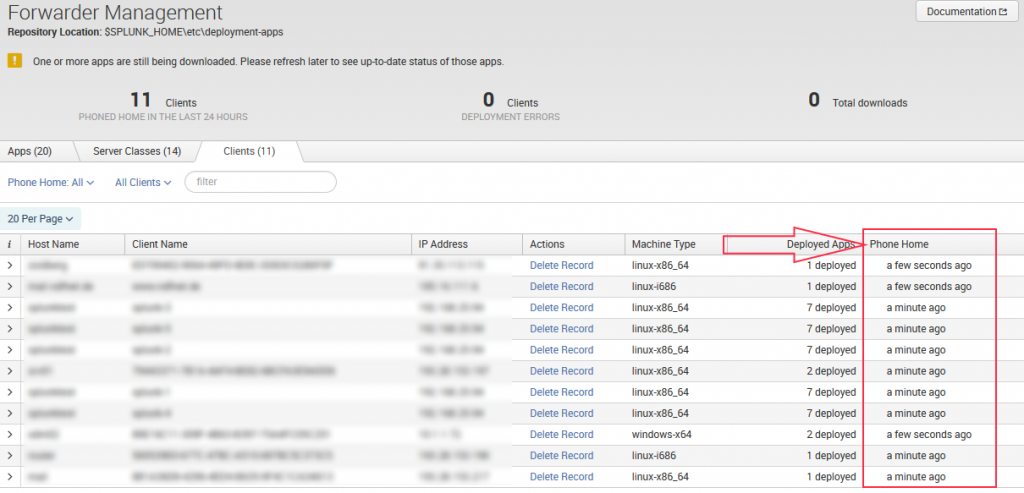Image resolution: width=1024 pixels, height=493 pixels.
Task: Click the '0 Clients' deployment errors statistic
Action: pos(510,107)
